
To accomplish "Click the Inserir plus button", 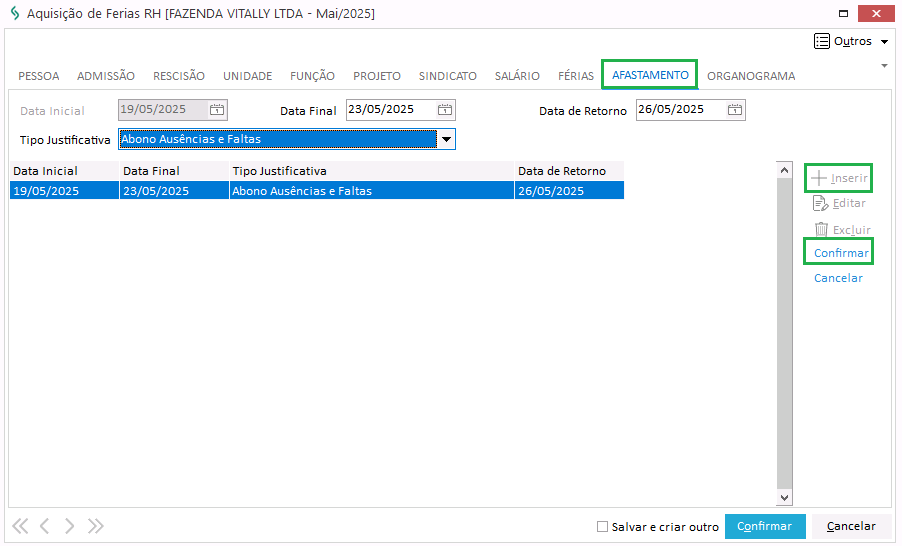I will tap(839, 178).
